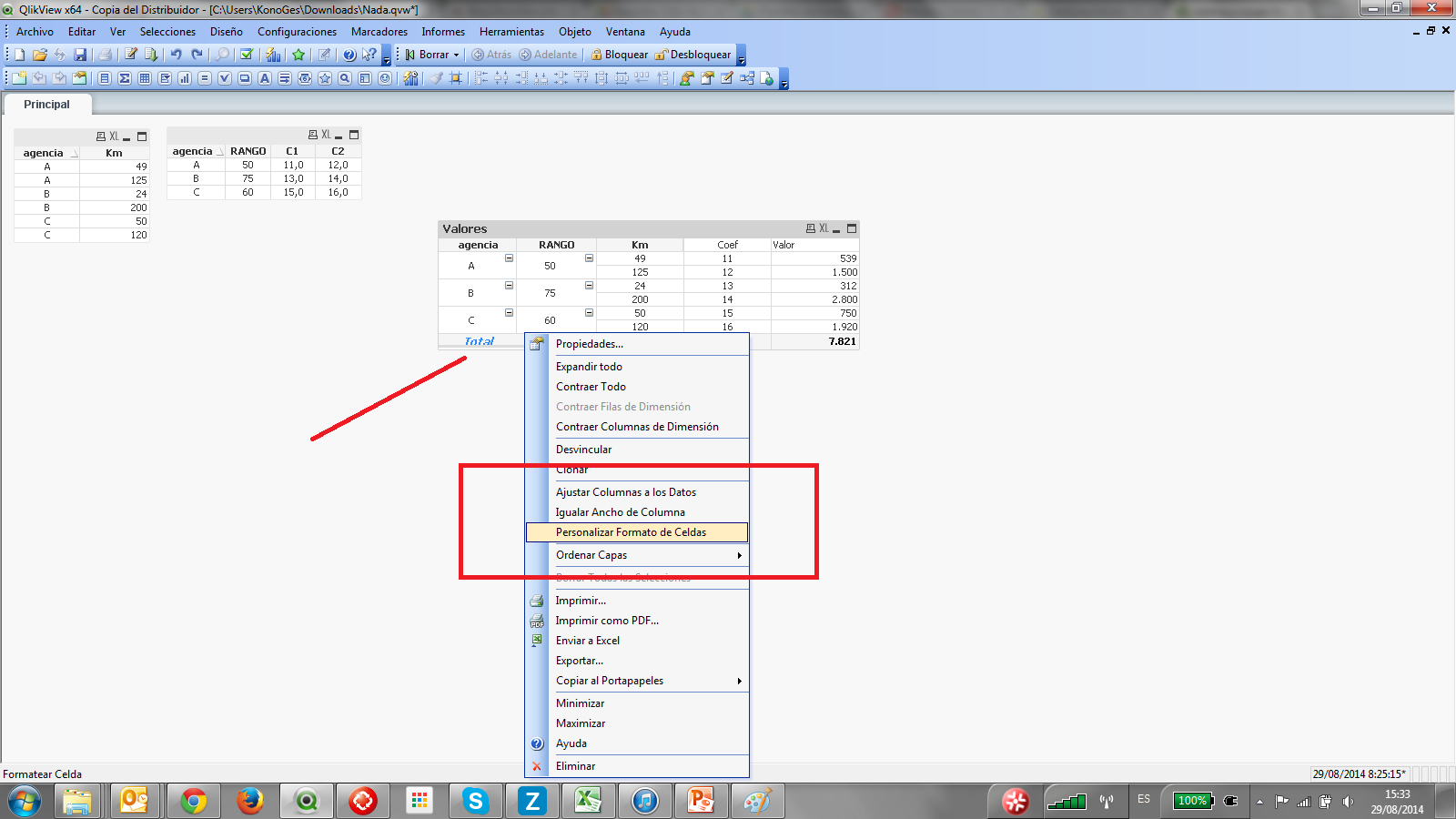The image size is (1456, 819).
Task: Collapse RANGO 50 row in Valores table
Action: (x=589, y=258)
